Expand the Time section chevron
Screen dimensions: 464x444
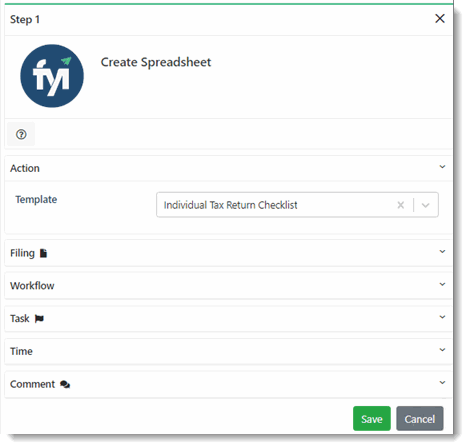(442, 350)
